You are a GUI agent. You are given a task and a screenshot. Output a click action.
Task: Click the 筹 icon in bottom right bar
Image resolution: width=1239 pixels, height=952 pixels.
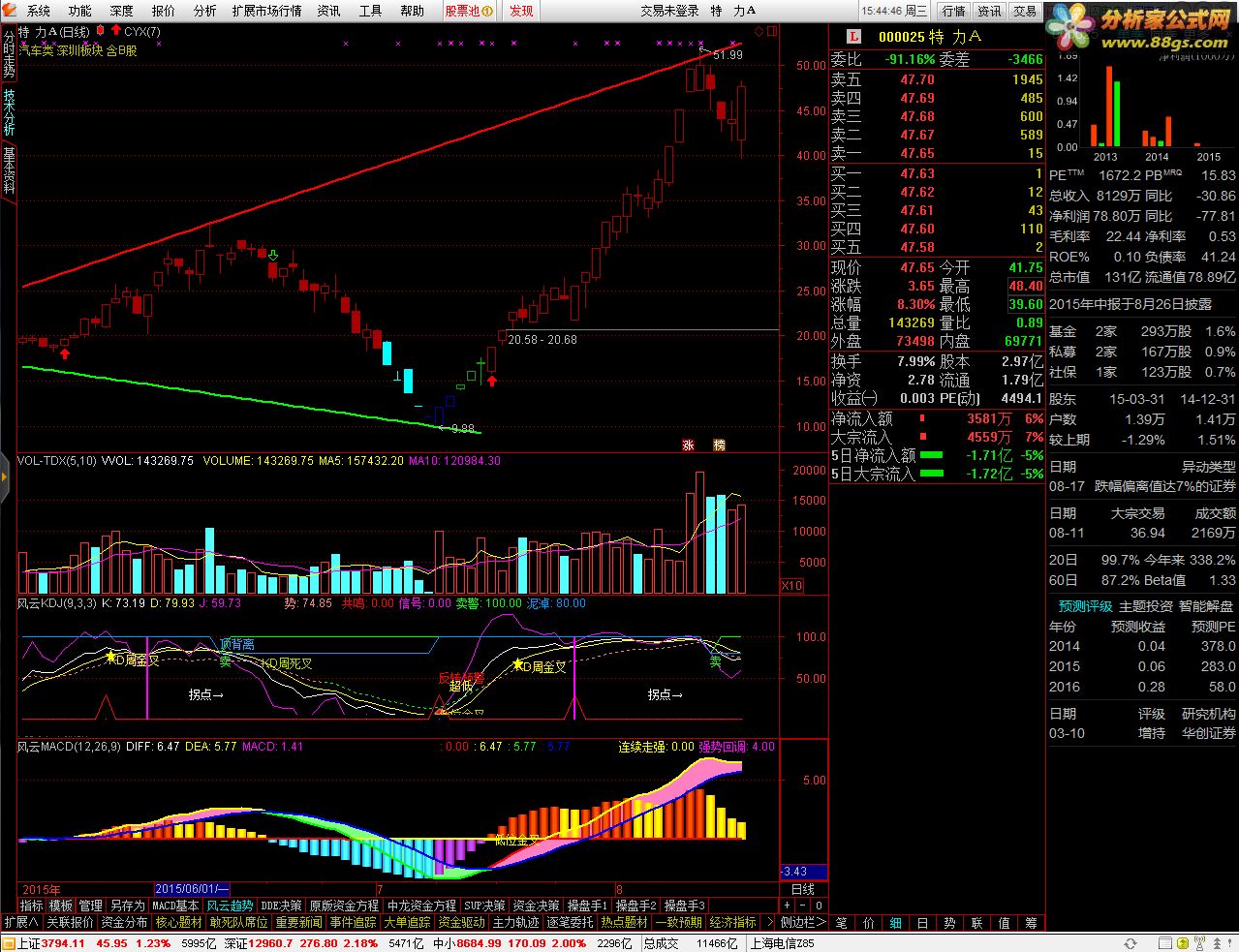(1031, 923)
